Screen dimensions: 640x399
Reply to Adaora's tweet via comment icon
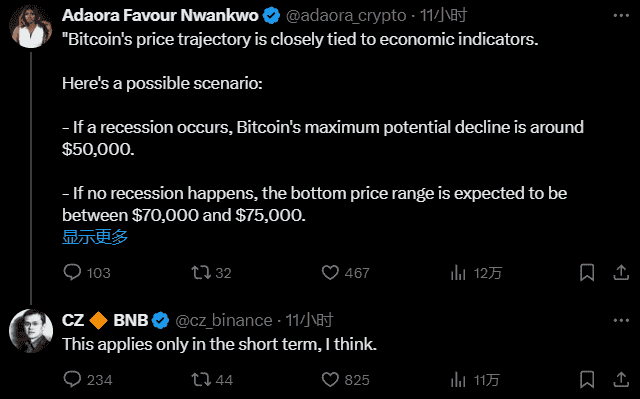(x=72, y=272)
